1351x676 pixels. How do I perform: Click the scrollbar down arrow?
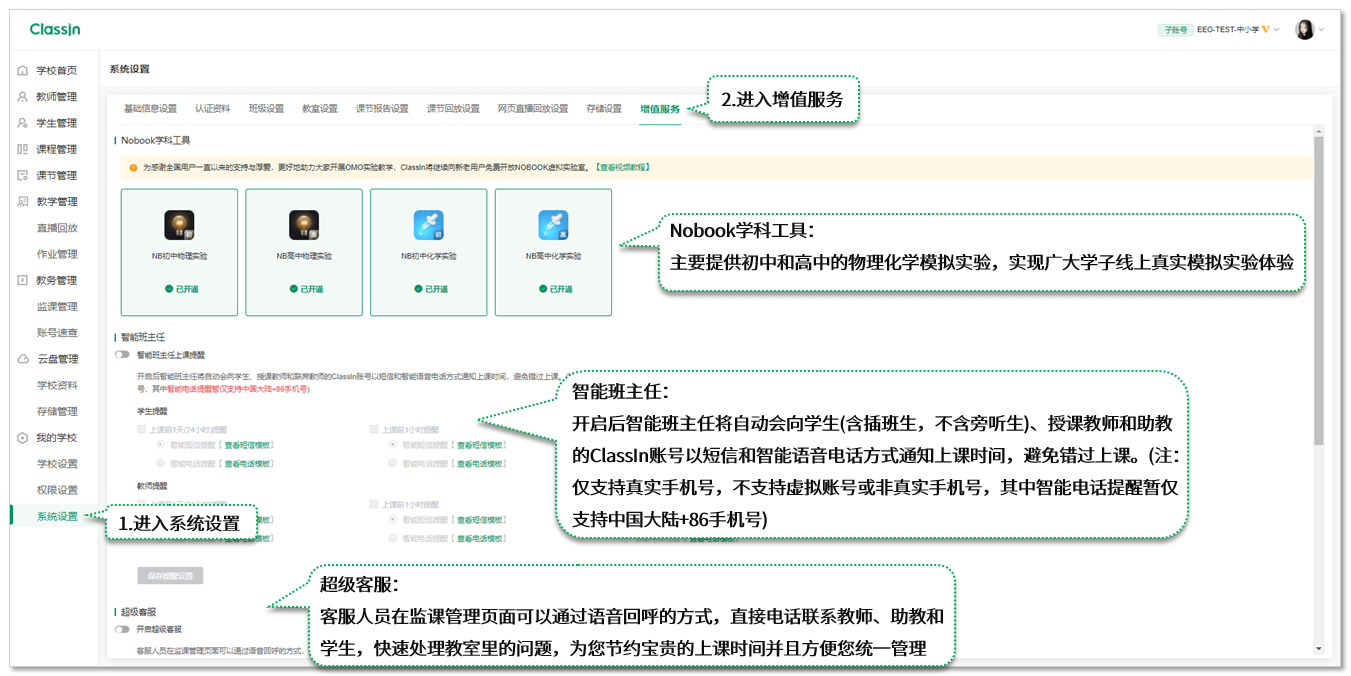[1319, 648]
